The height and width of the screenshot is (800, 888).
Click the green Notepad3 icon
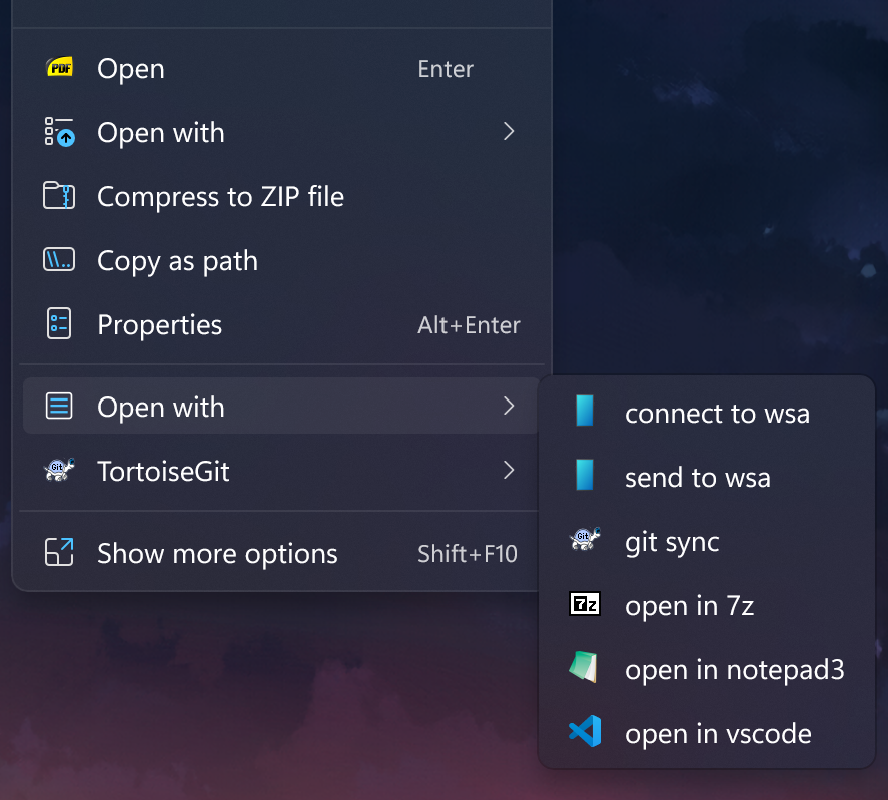point(584,667)
